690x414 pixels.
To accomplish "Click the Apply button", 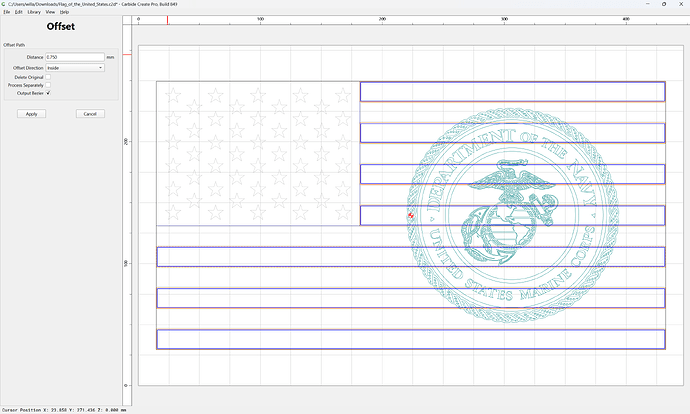I will point(31,114).
